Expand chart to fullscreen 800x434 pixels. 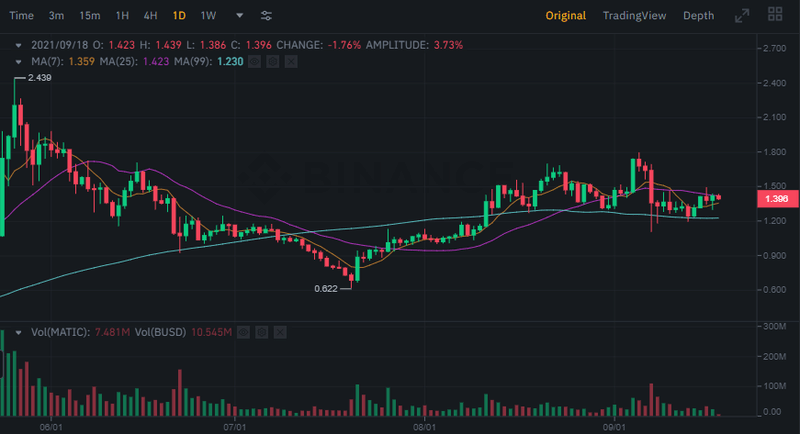click(741, 16)
